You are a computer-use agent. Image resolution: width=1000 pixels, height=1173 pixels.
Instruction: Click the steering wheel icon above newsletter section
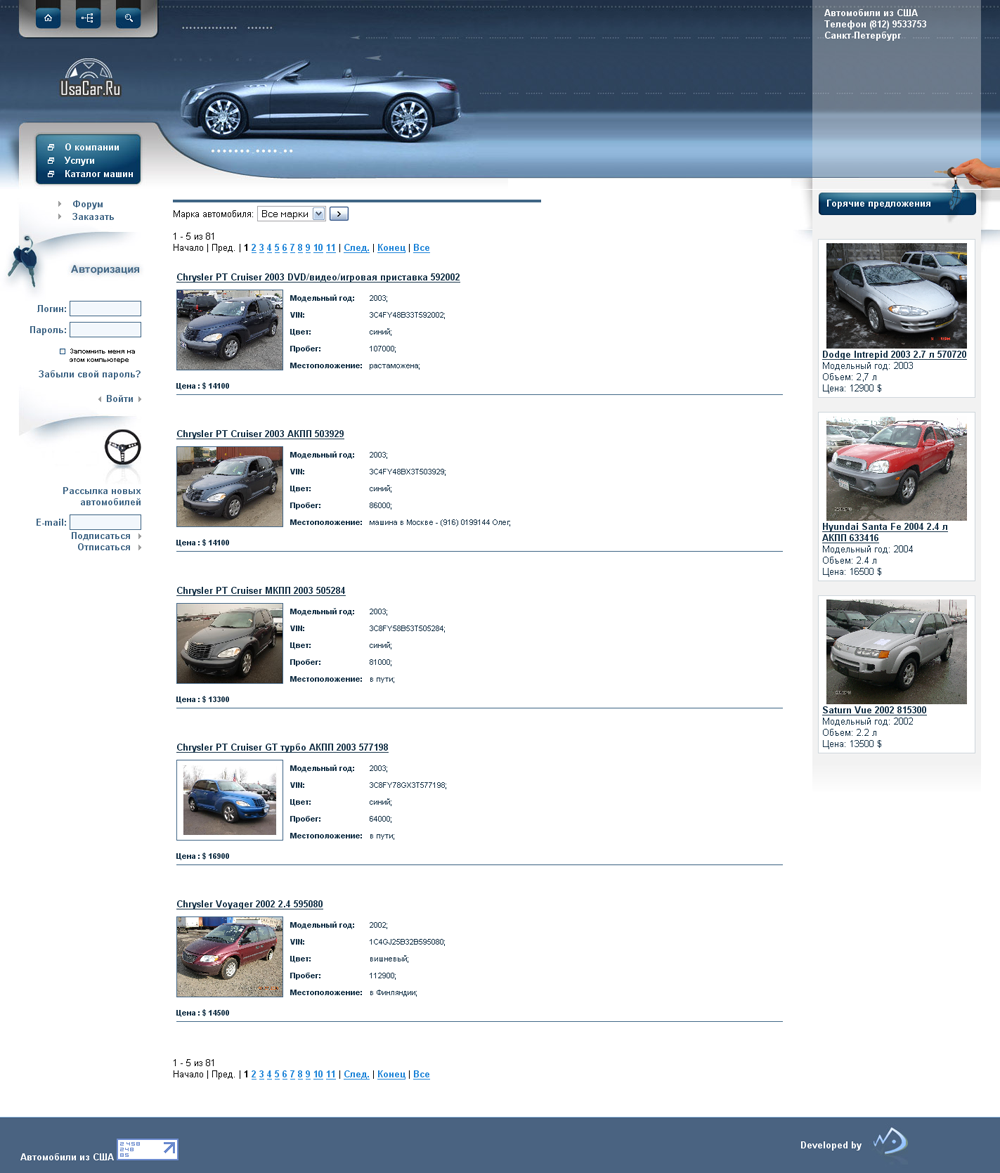[122, 448]
